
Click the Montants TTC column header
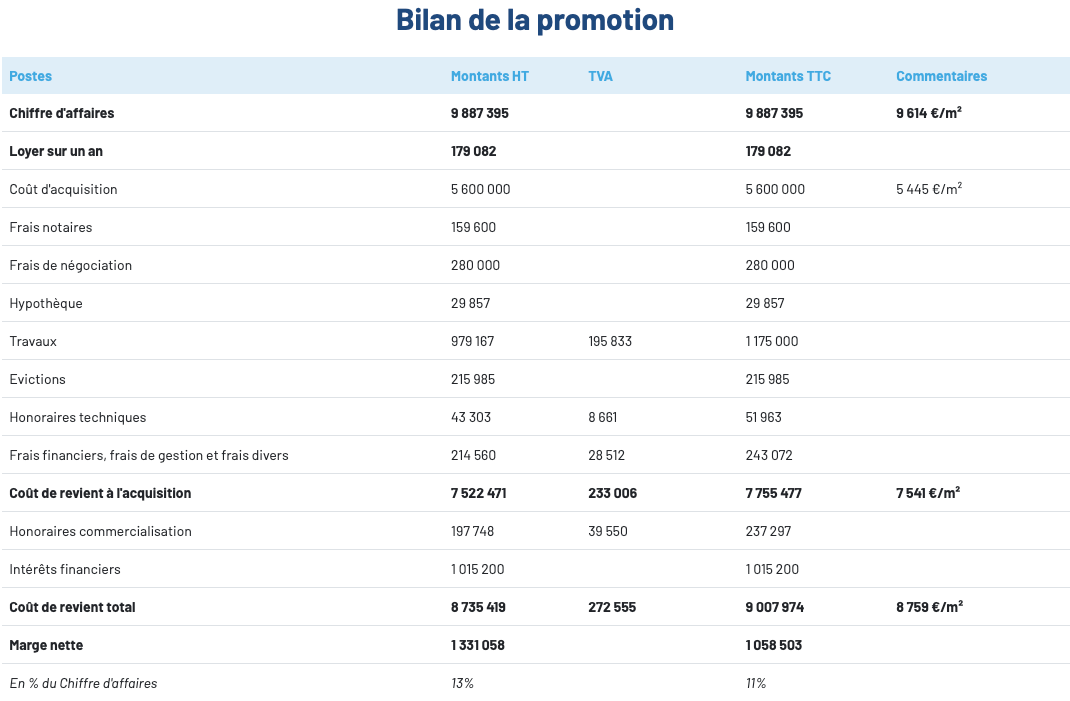(x=787, y=76)
